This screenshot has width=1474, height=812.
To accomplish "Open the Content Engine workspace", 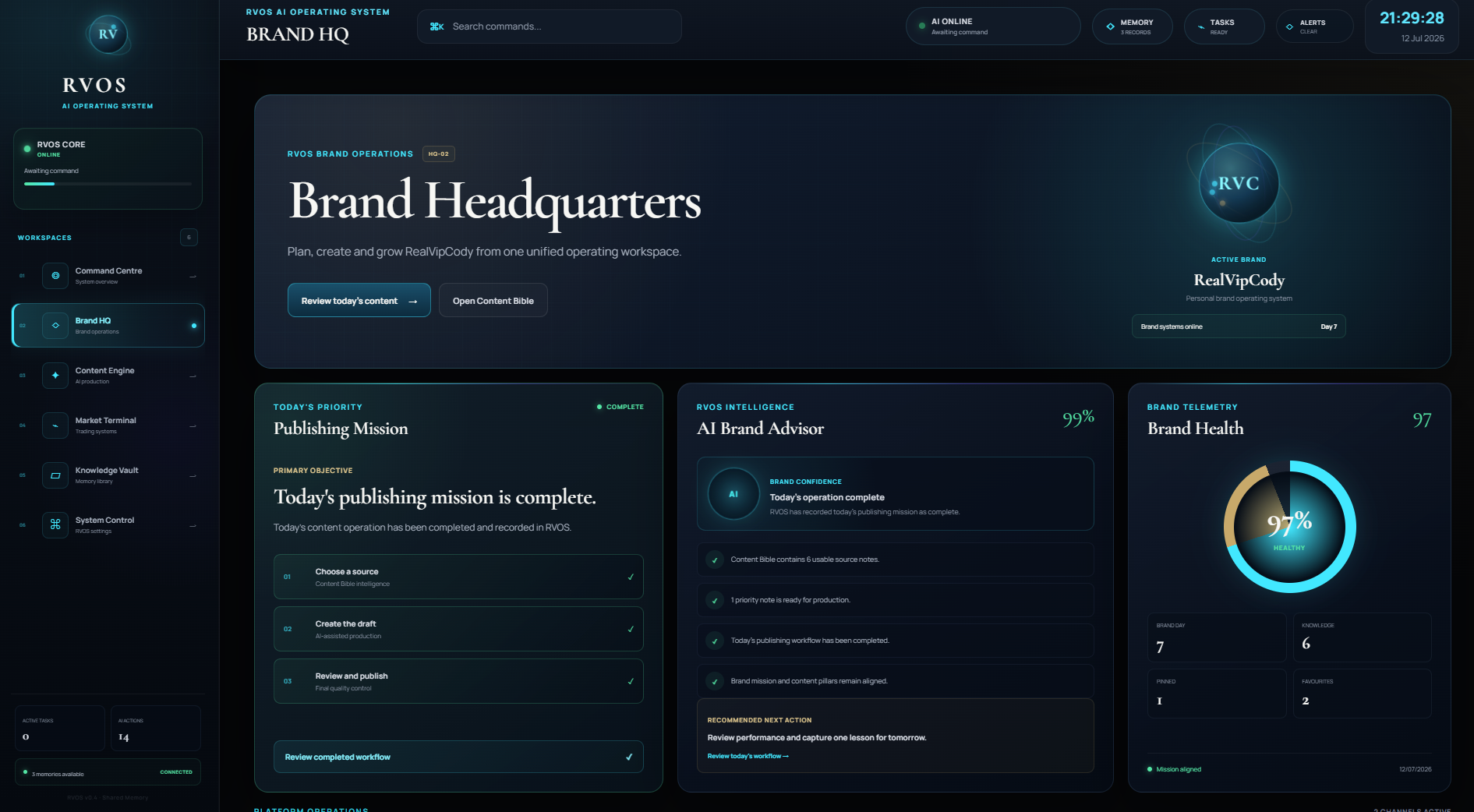I will click(108, 376).
